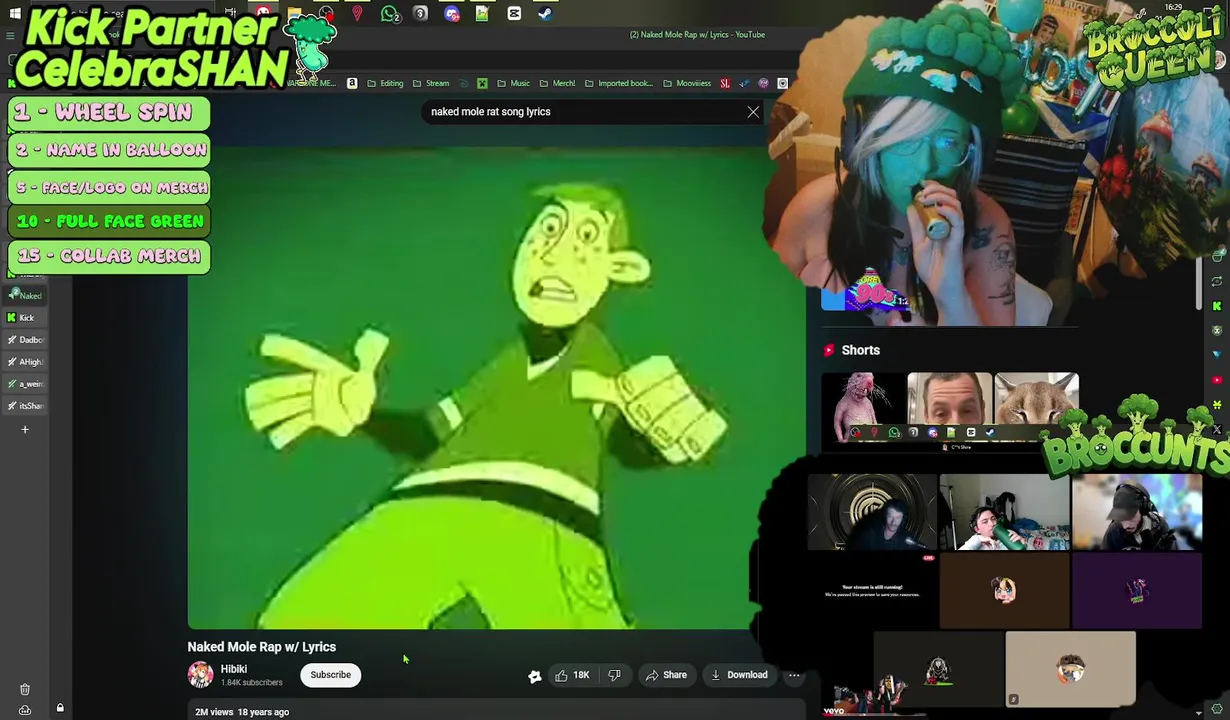Open the Stream bookmarks folder
1230x720 pixels.
(431, 83)
